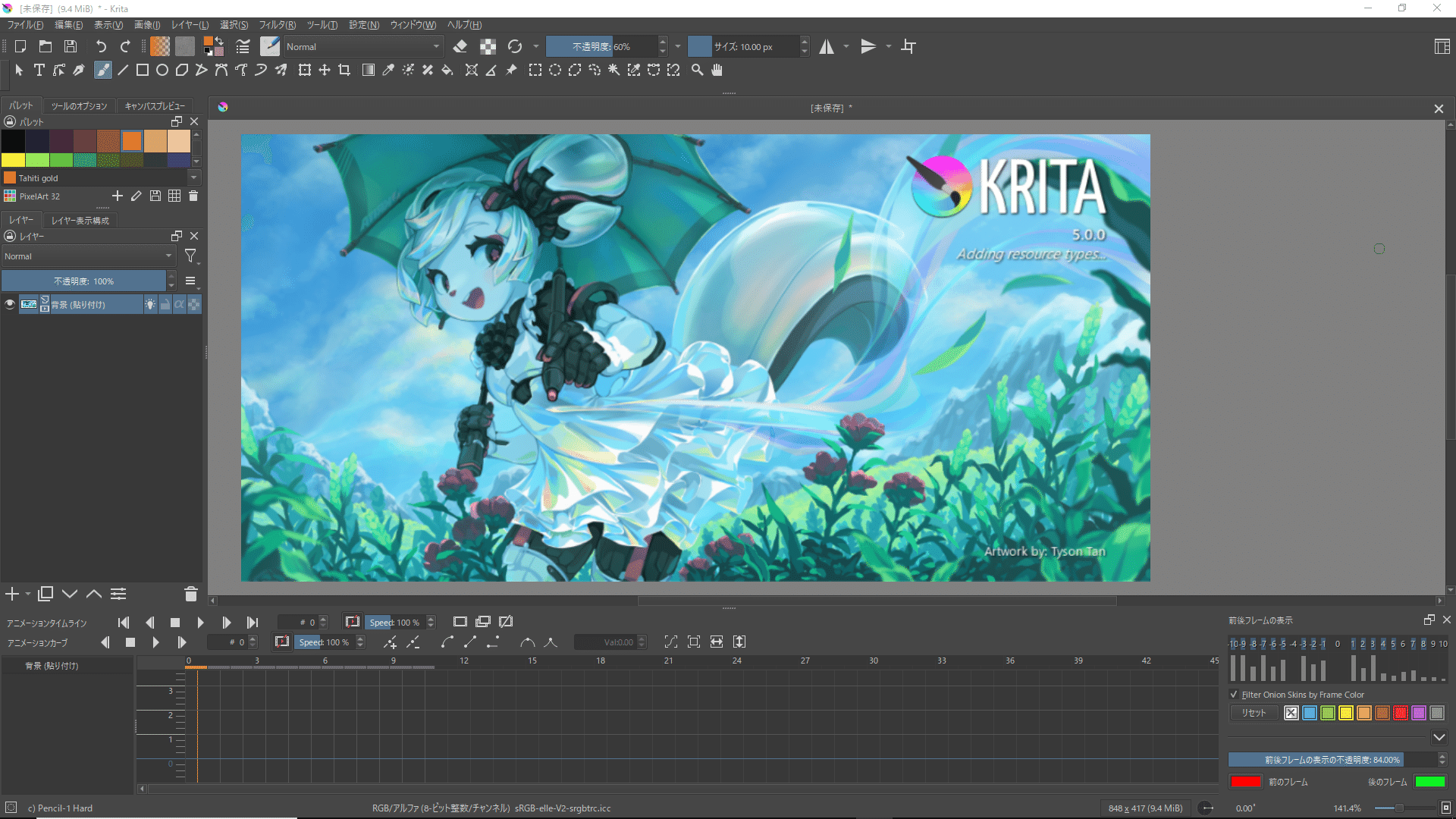The height and width of the screenshot is (819, 1456).
Task: Toggle drop frames button in timeline
Action: coord(353,622)
